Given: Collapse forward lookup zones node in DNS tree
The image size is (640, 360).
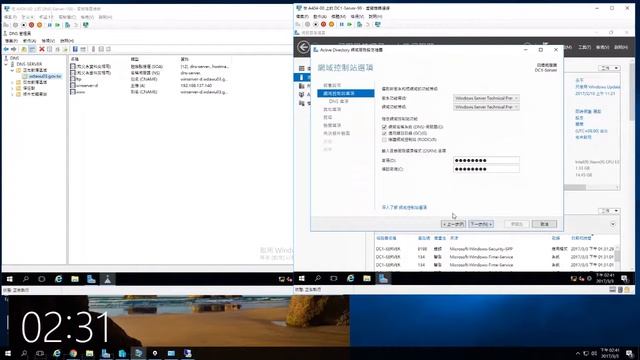Looking at the screenshot, I should (12, 70).
